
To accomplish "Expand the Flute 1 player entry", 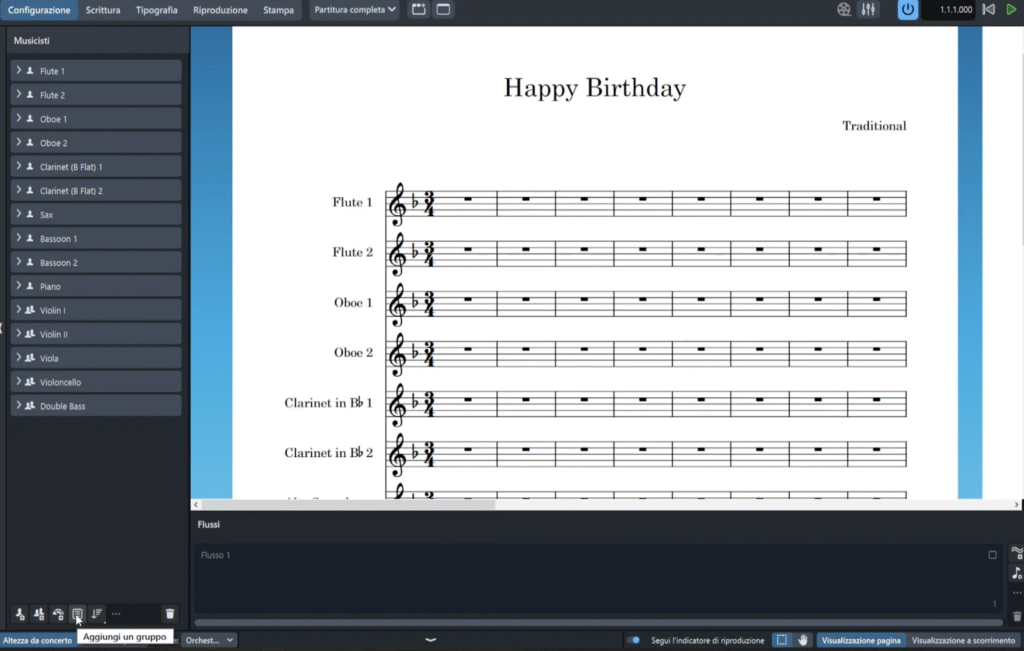I will (19, 71).
